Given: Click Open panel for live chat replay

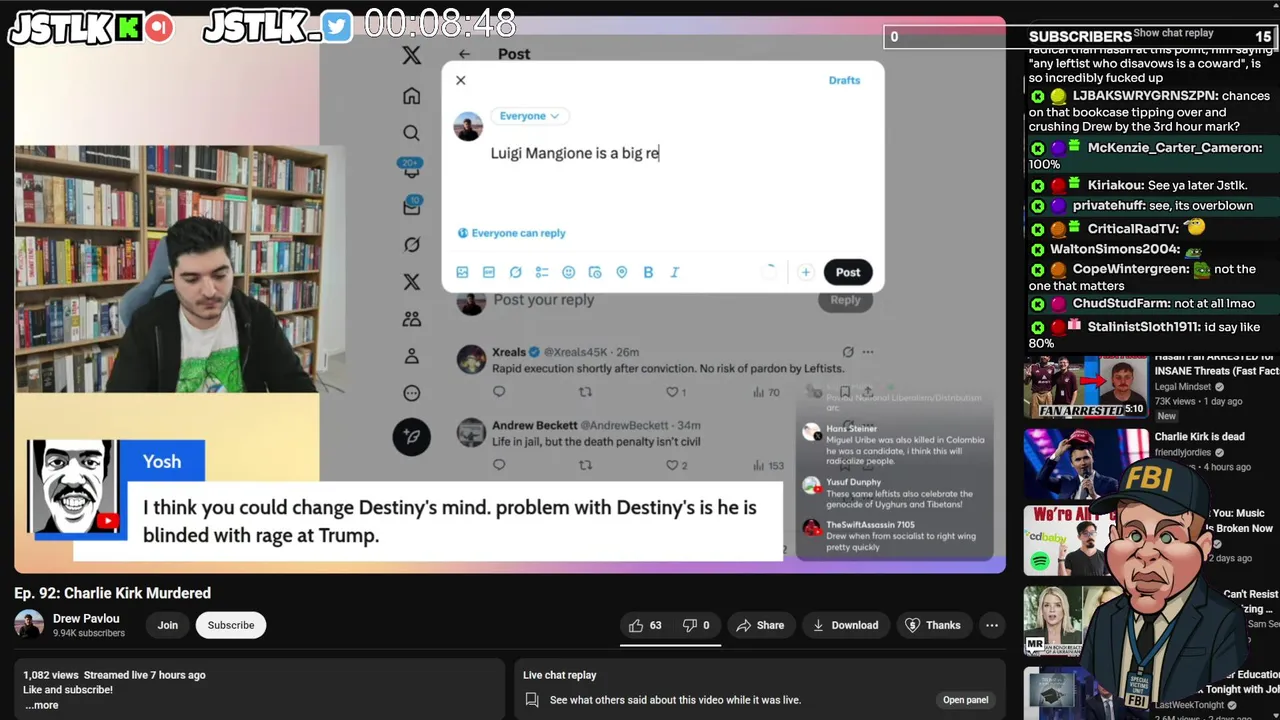Looking at the screenshot, I should coord(965,700).
